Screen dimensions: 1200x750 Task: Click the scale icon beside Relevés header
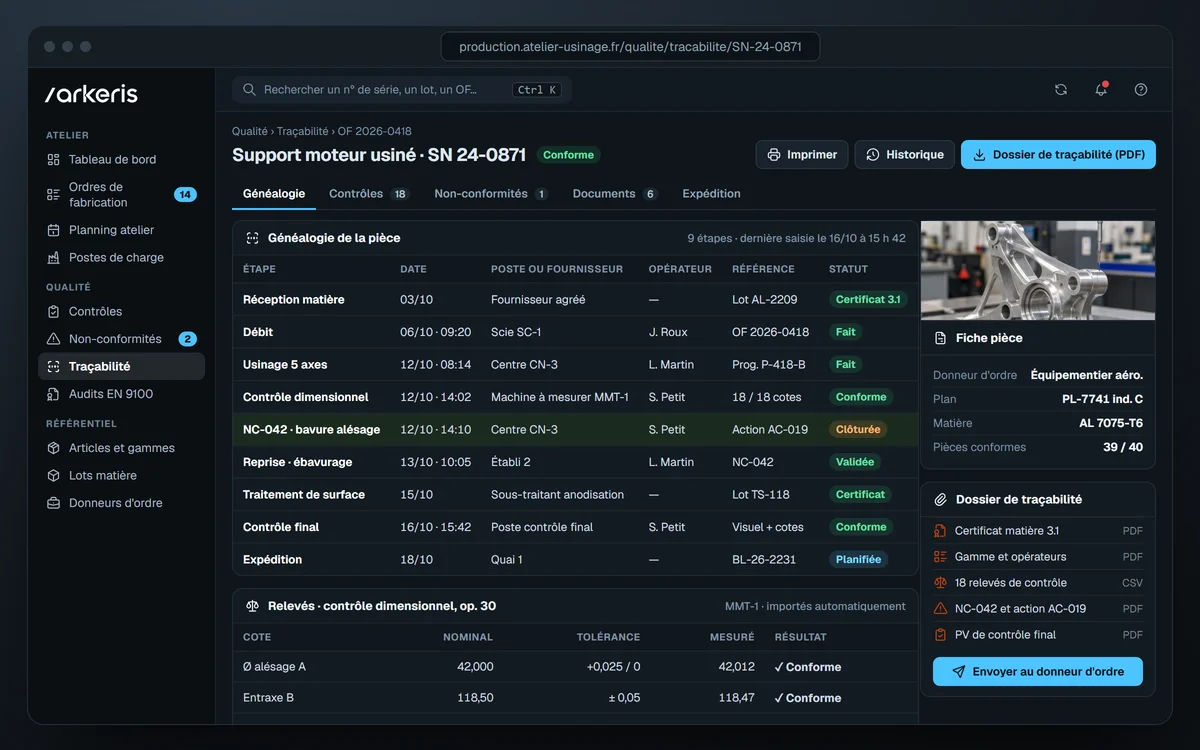pyautogui.click(x=253, y=606)
